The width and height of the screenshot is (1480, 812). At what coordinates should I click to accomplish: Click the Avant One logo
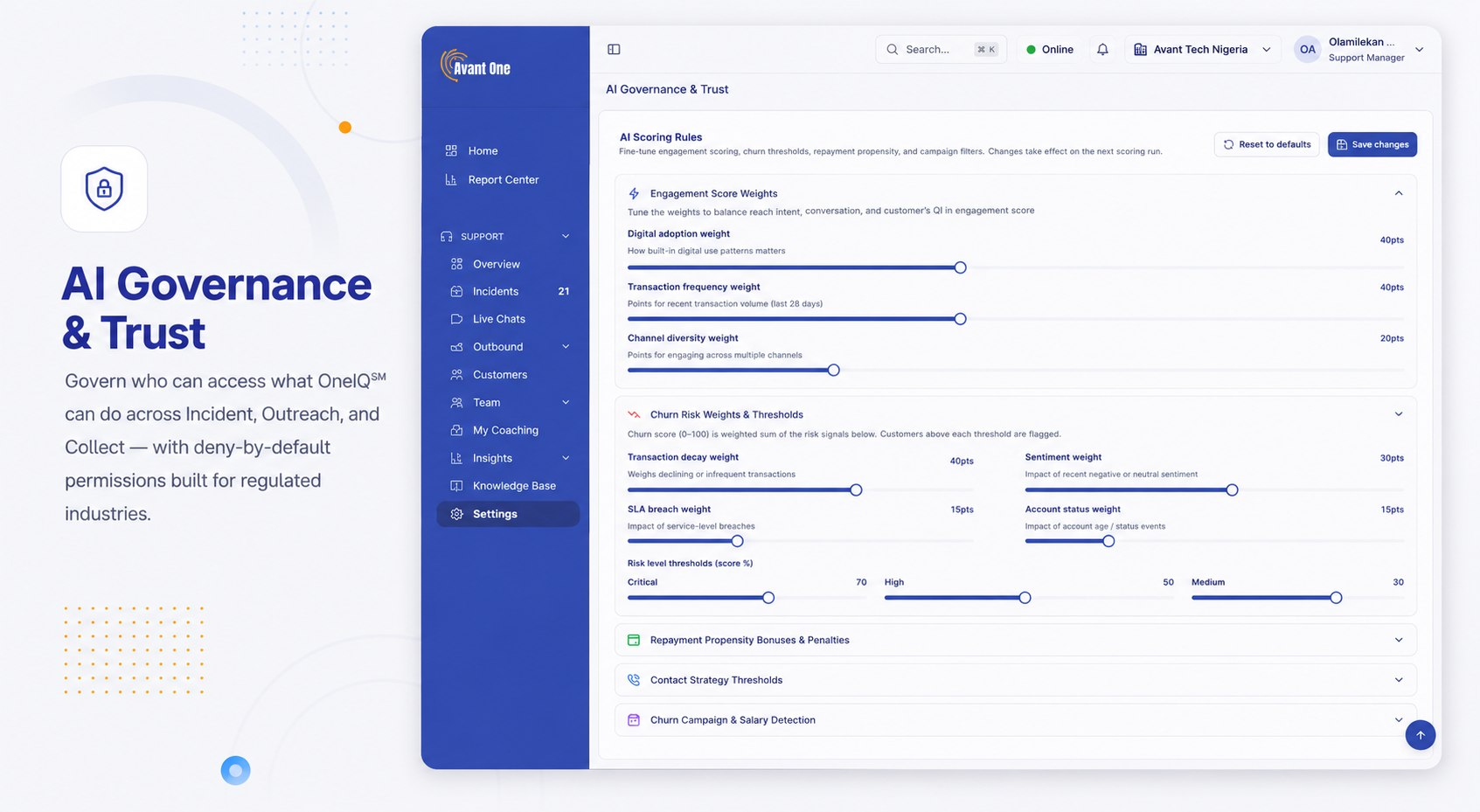[476, 66]
